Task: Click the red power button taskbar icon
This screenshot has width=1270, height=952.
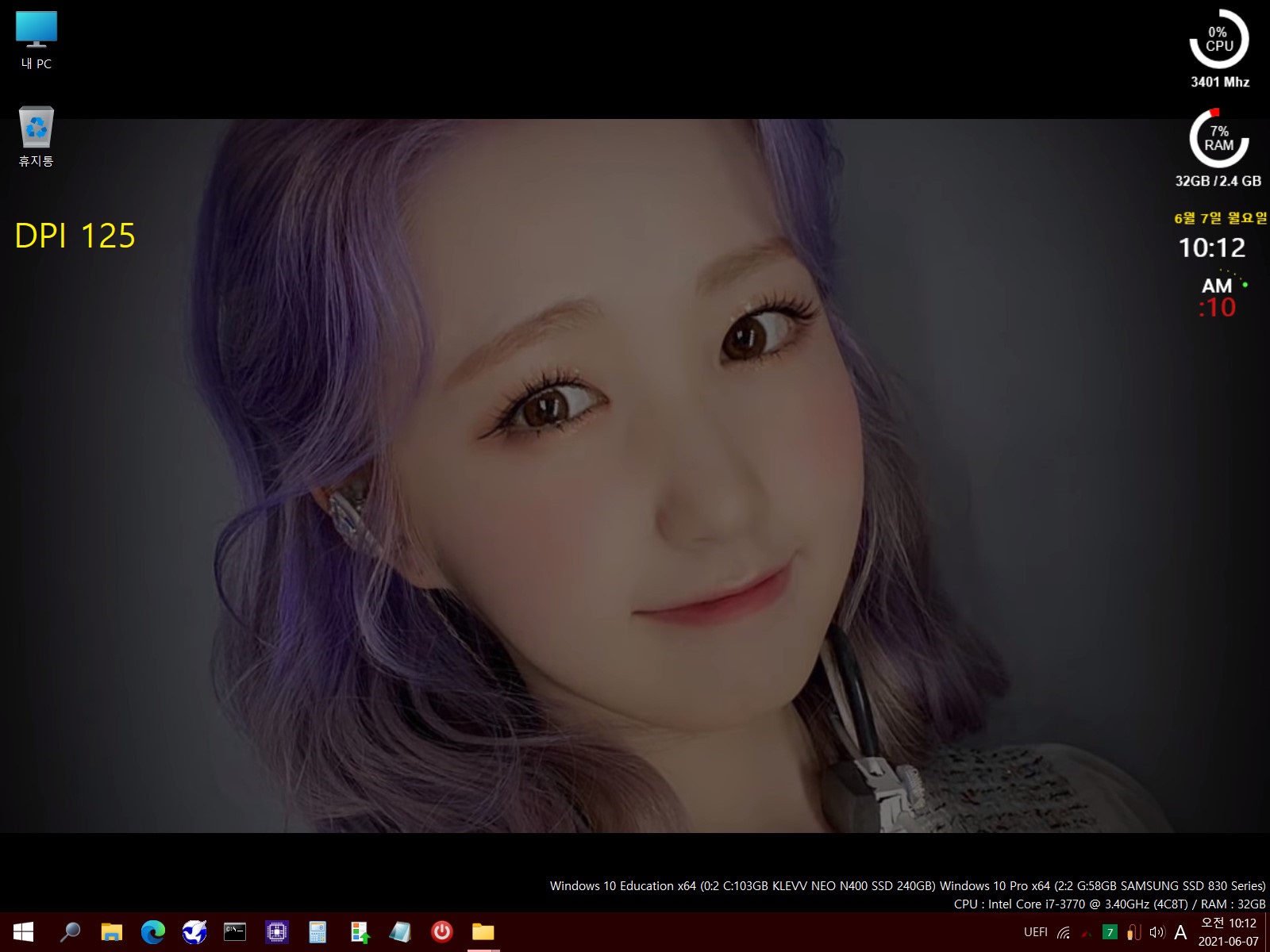Action: click(x=442, y=932)
